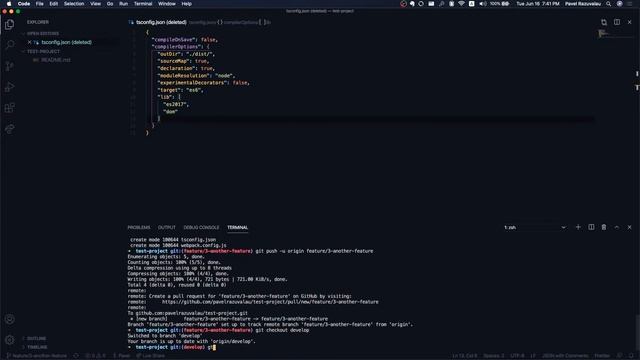The height and width of the screenshot is (360, 640).
Task: Open the Search view in the activity bar
Action: click(9, 45)
